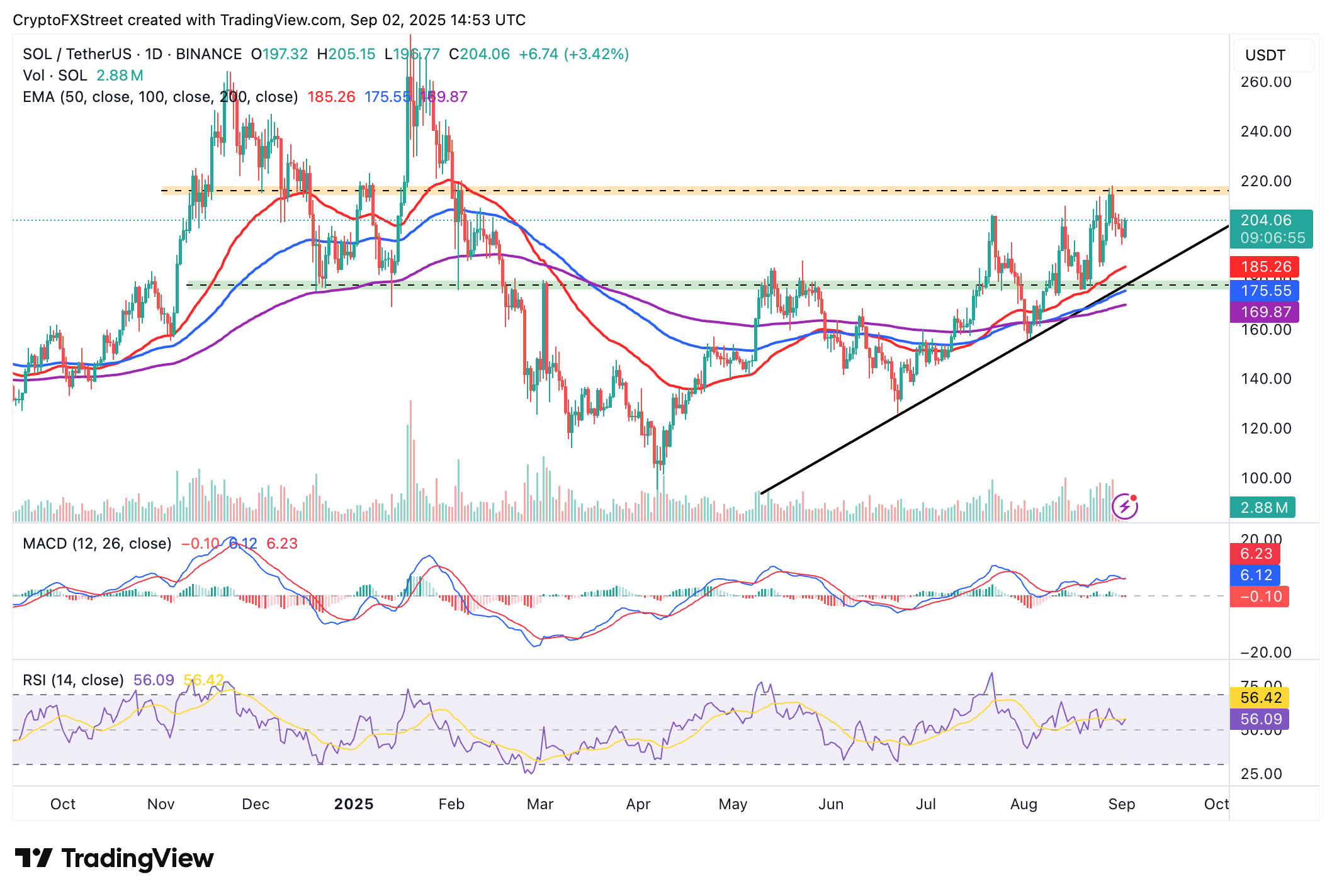Click the CryptoFXStreet attribution header text
This screenshot has height=896, width=1332.
tap(269, 20)
